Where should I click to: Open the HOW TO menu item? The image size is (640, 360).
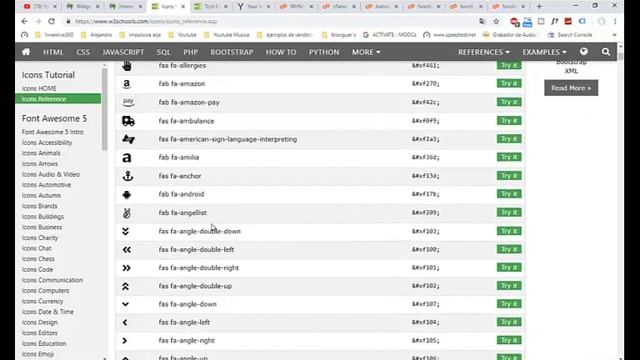pos(281,52)
